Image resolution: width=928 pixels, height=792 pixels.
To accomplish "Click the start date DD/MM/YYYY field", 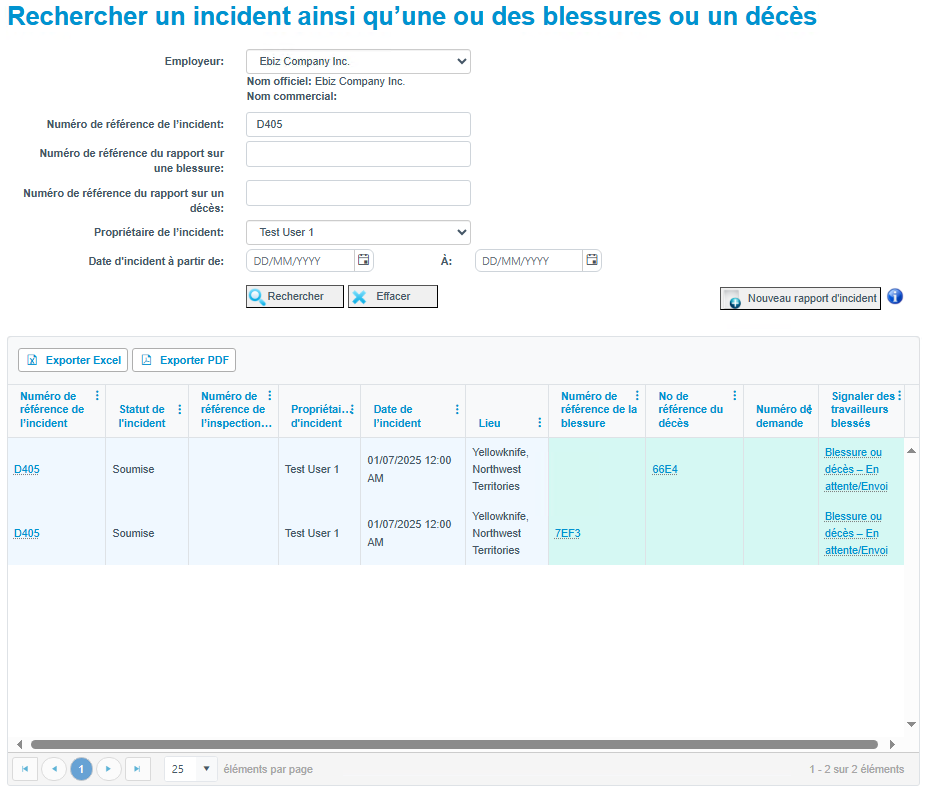I will tap(301, 260).
